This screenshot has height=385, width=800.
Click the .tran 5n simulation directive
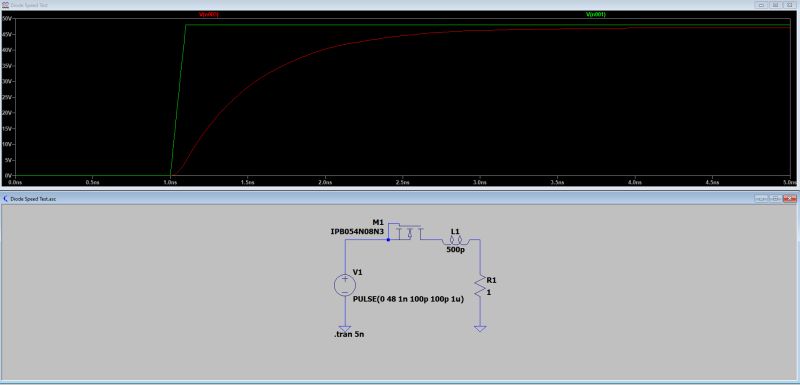coord(349,335)
